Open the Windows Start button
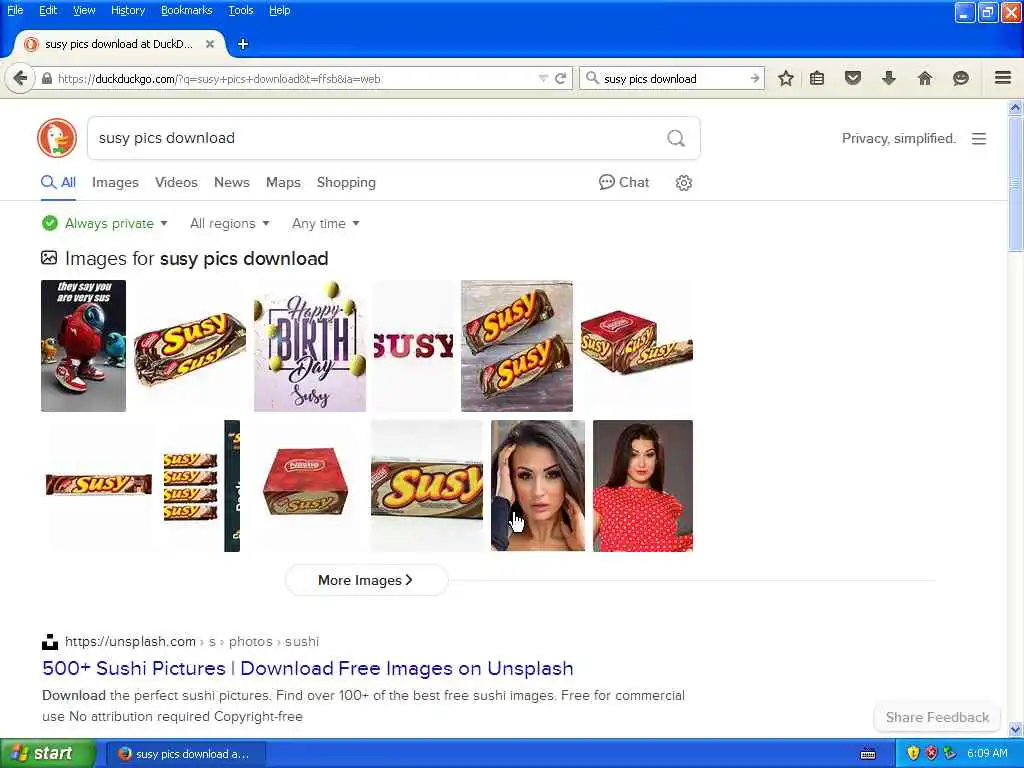The height and width of the screenshot is (768, 1024). pos(48,753)
